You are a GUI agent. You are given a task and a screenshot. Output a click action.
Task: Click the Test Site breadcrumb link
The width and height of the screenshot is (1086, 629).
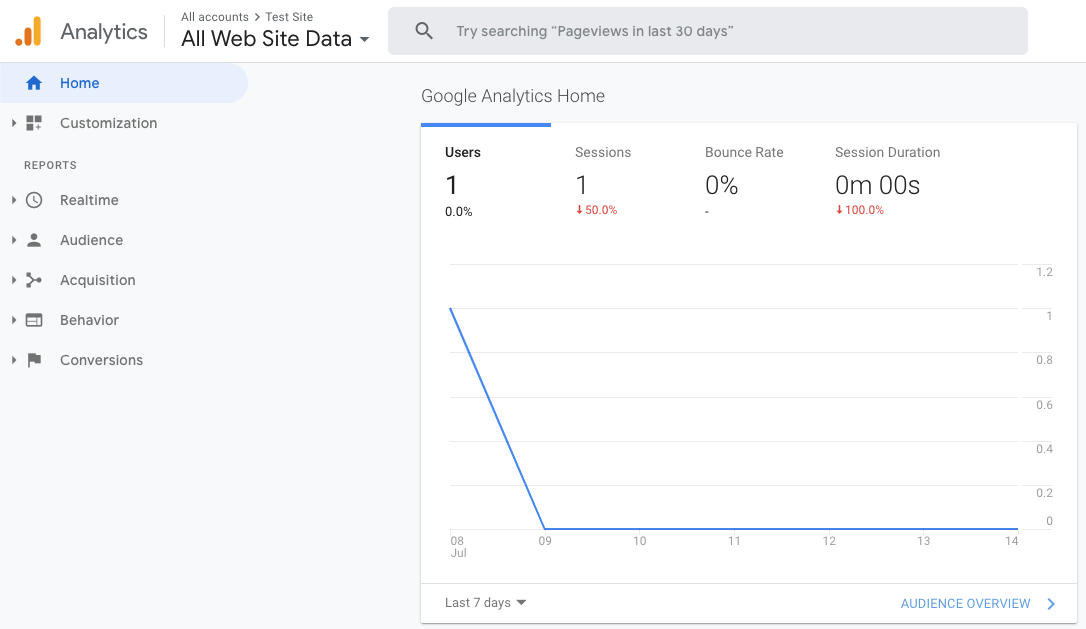pyautogui.click(x=289, y=17)
